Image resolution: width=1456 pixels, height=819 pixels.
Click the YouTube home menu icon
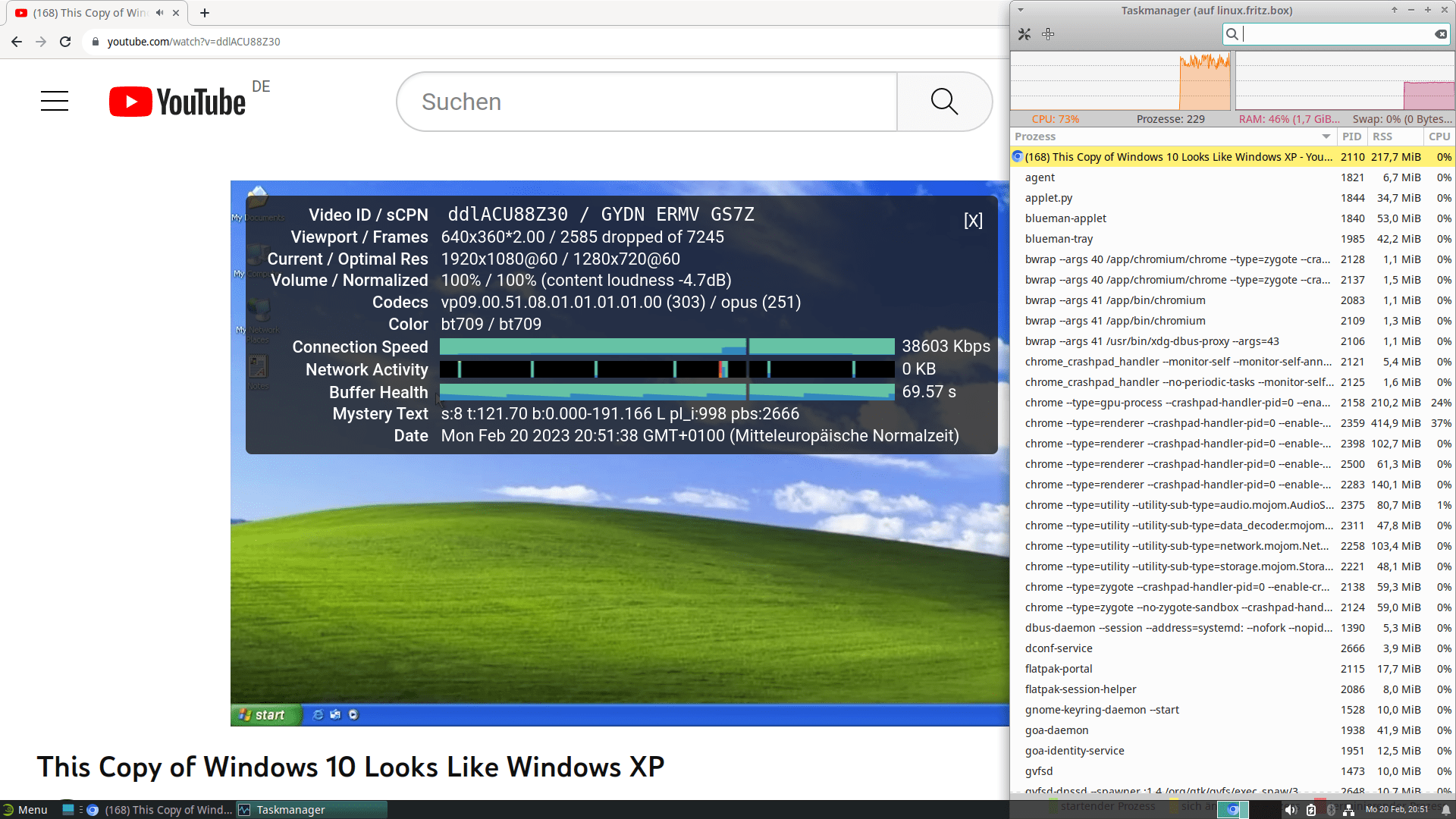coord(55,100)
